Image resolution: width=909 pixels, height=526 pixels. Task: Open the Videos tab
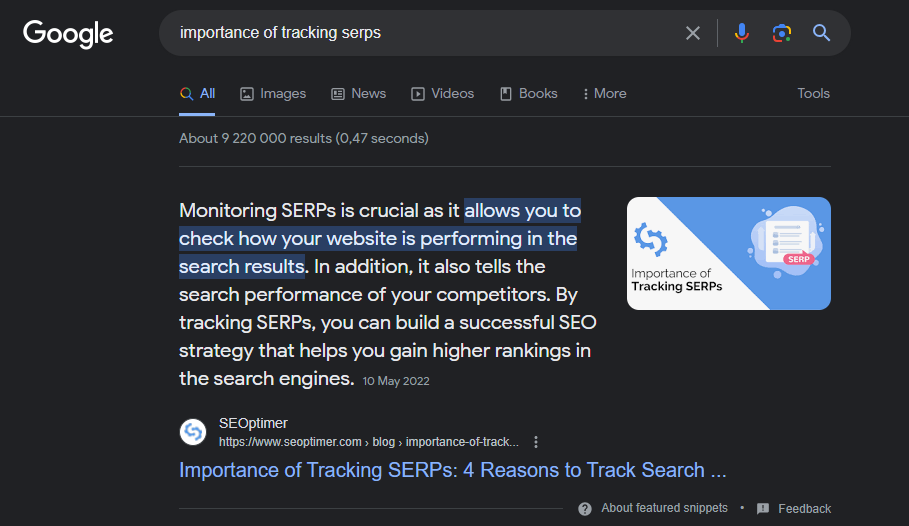(442, 93)
